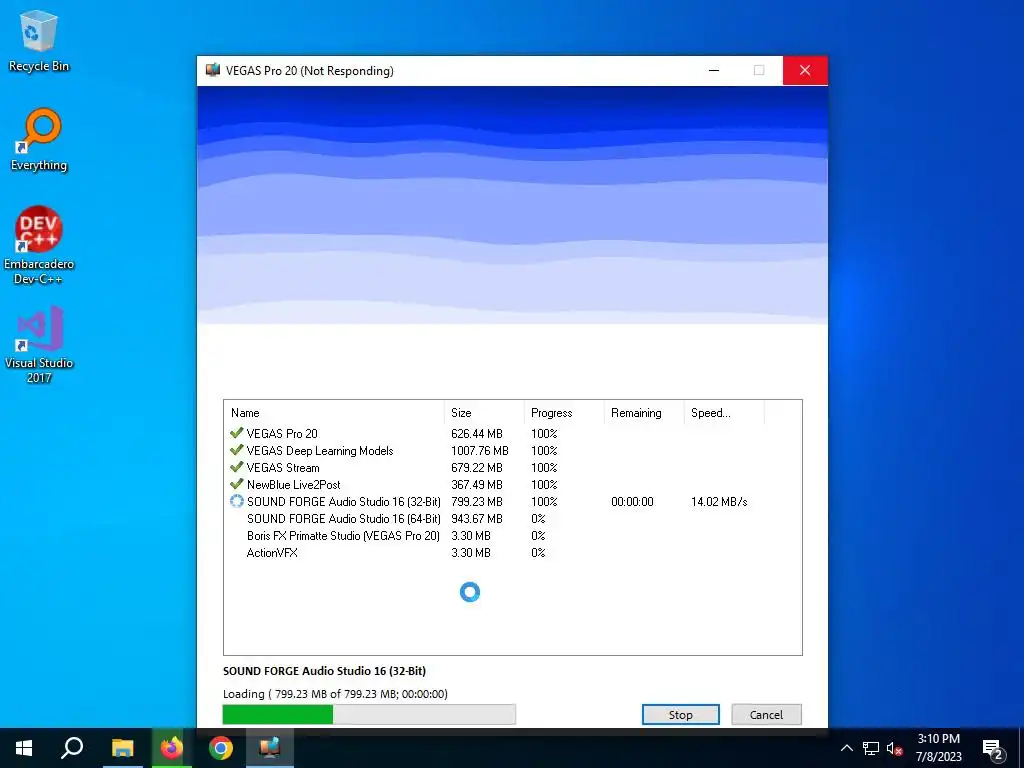Click the checkmark beside VEGAS Stream
The width and height of the screenshot is (1024, 768).
[x=236, y=467]
